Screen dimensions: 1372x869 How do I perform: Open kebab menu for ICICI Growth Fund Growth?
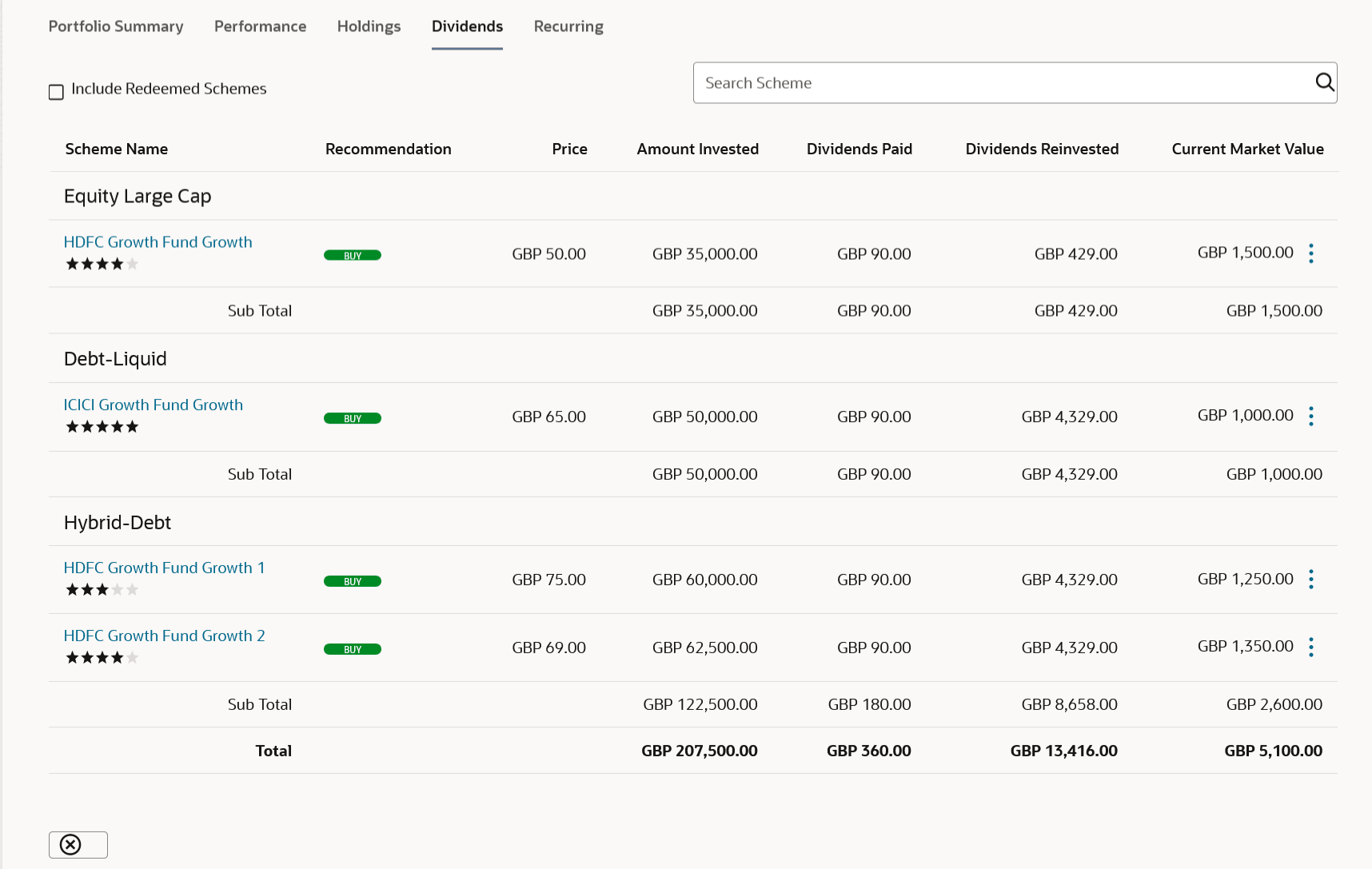click(1310, 417)
